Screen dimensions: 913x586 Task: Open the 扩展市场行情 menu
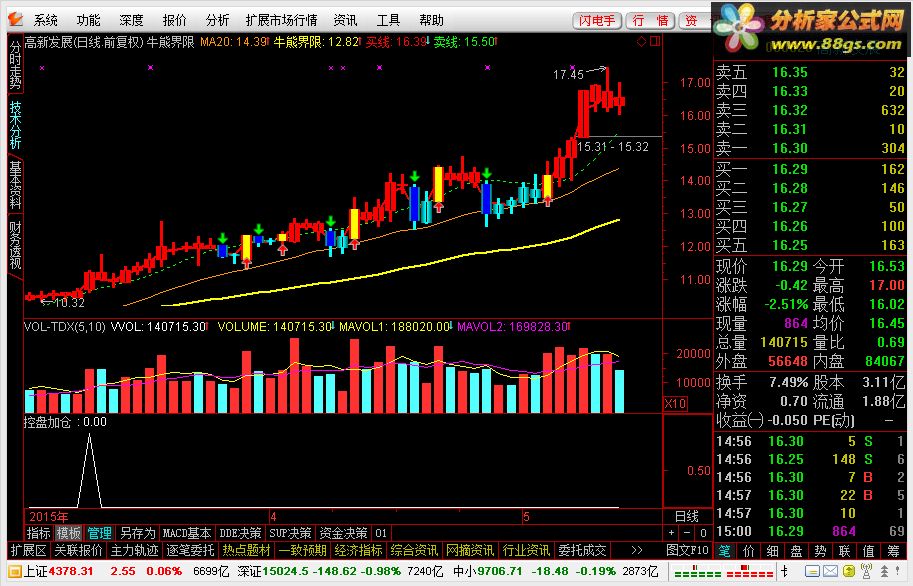[x=282, y=20]
